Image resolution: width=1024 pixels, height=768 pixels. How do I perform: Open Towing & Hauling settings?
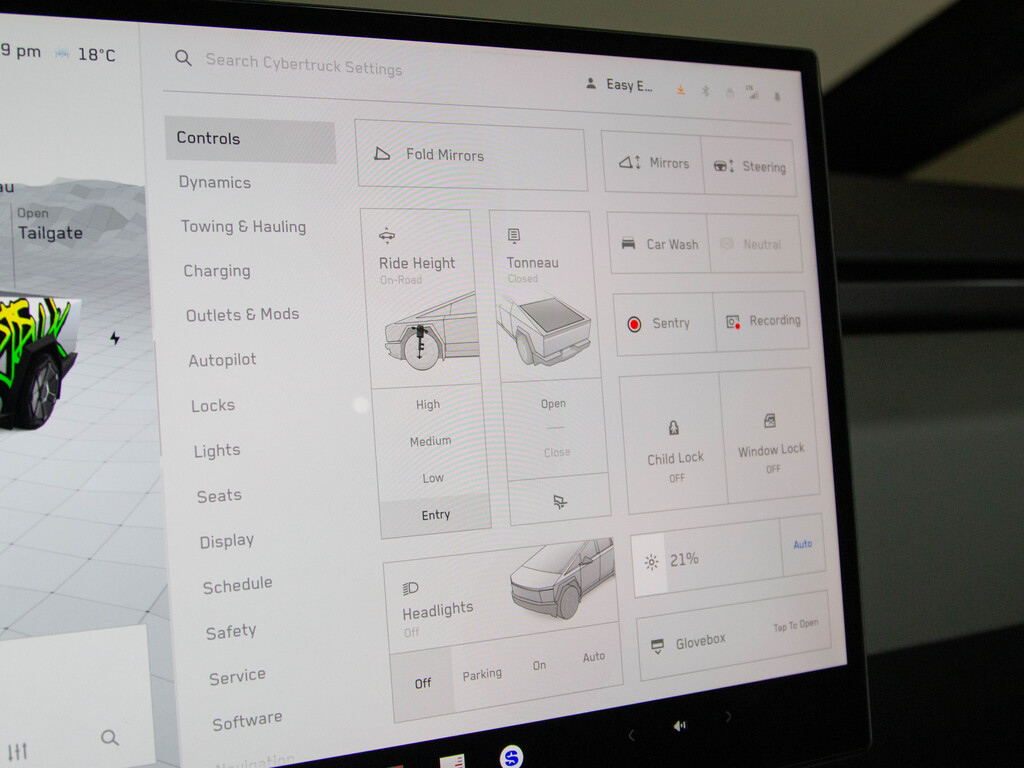tap(243, 227)
